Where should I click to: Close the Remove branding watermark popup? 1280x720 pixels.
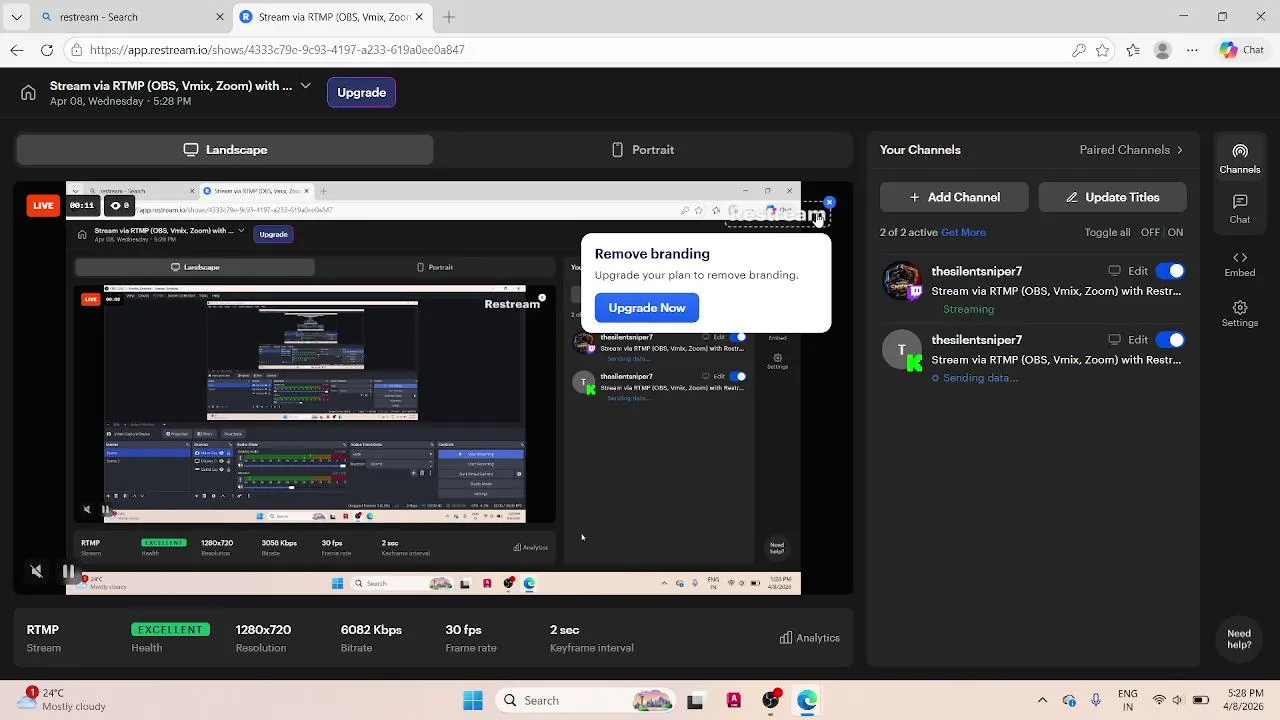pos(829,203)
